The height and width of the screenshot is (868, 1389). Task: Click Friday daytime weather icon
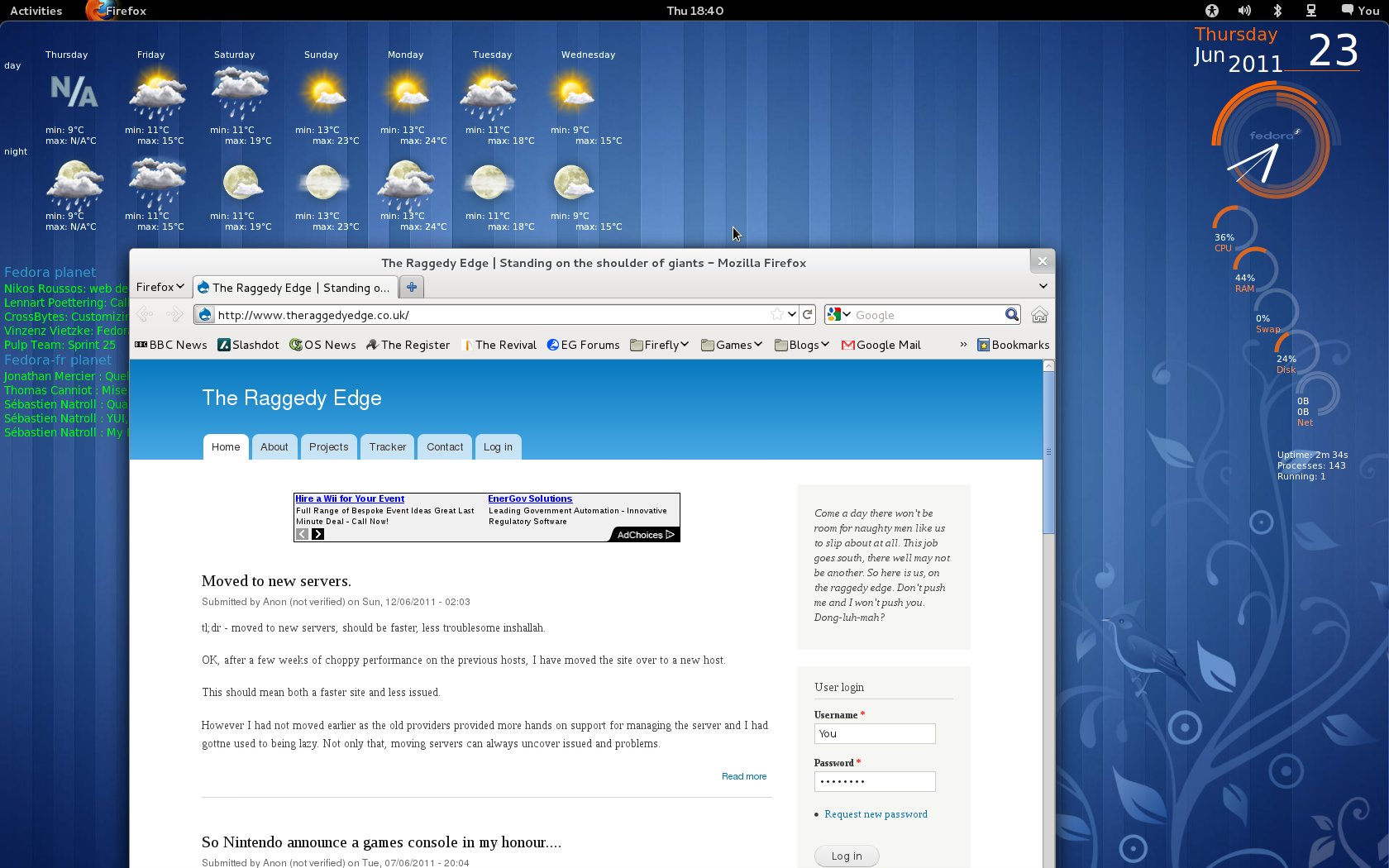tap(157, 93)
